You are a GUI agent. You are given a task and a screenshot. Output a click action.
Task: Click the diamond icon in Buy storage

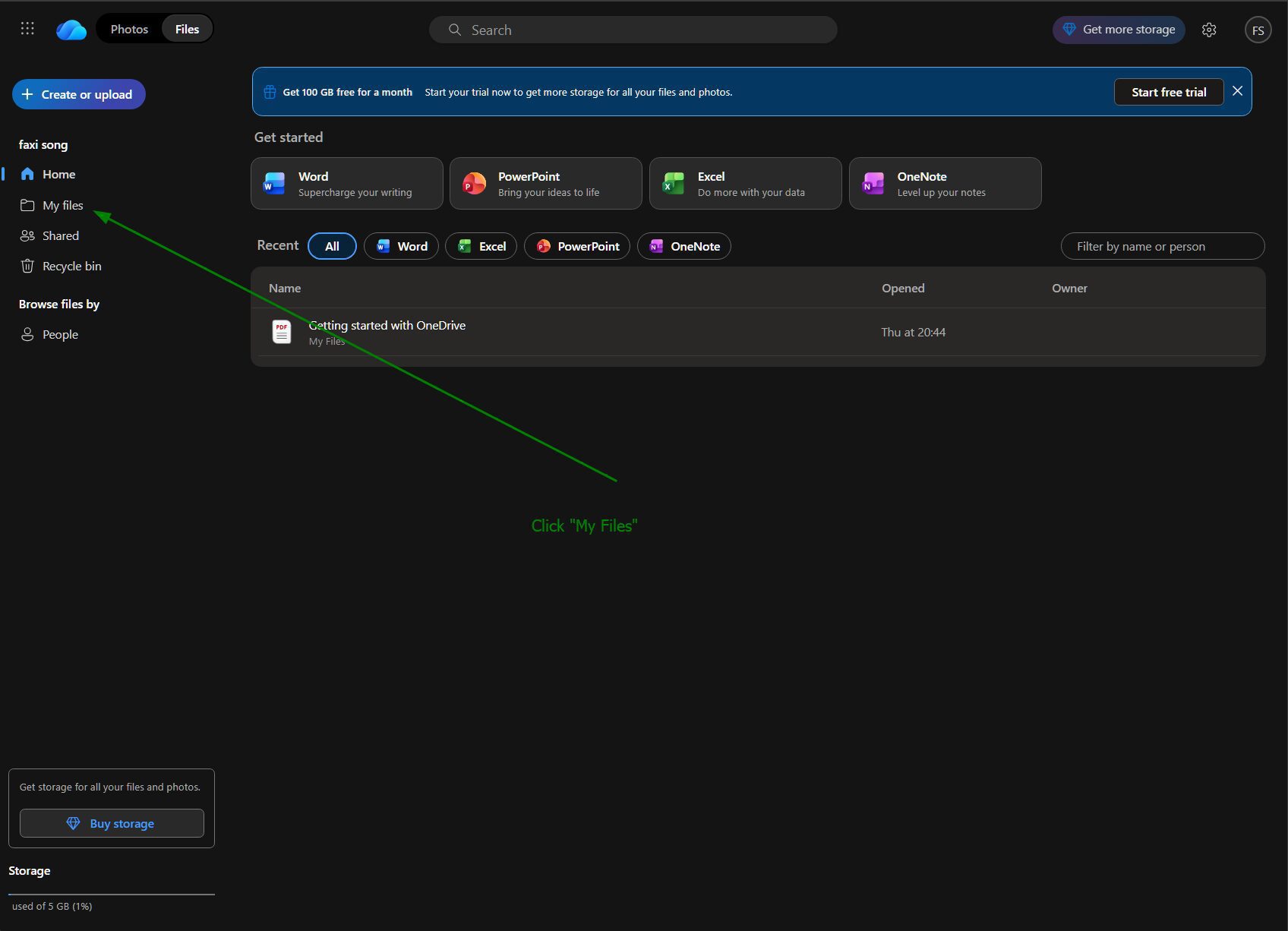pyautogui.click(x=73, y=823)
